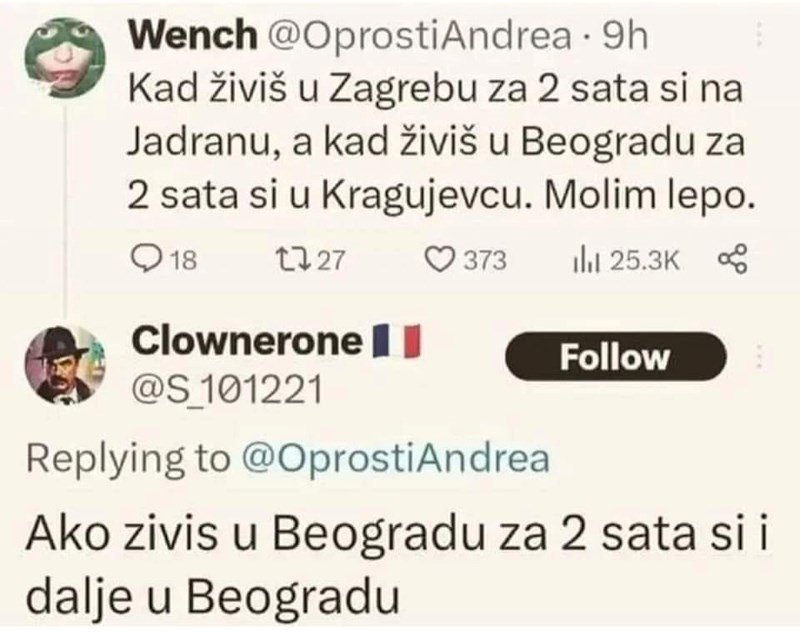Image resolution: width=800 pixels, height=632 pixels.
Task: Follow the Clownerone account
Action: [615, 356]
